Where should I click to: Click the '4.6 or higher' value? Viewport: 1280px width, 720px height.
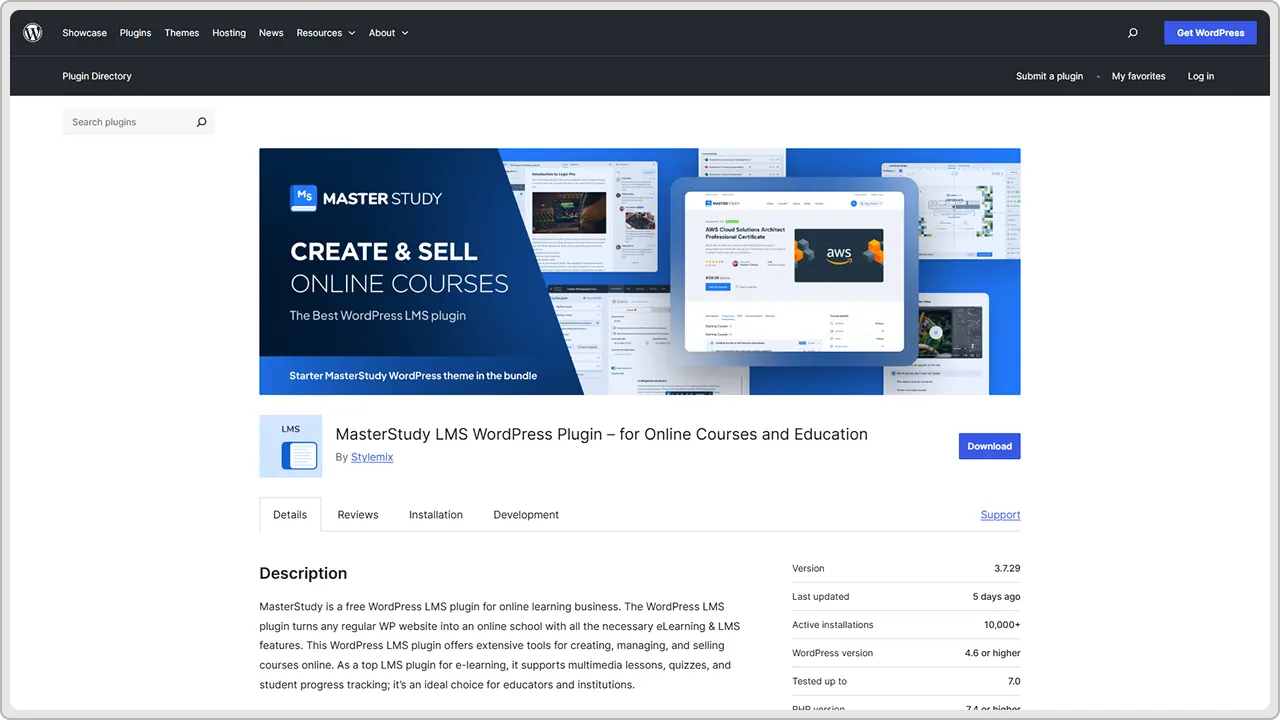[x=992, y=653]
